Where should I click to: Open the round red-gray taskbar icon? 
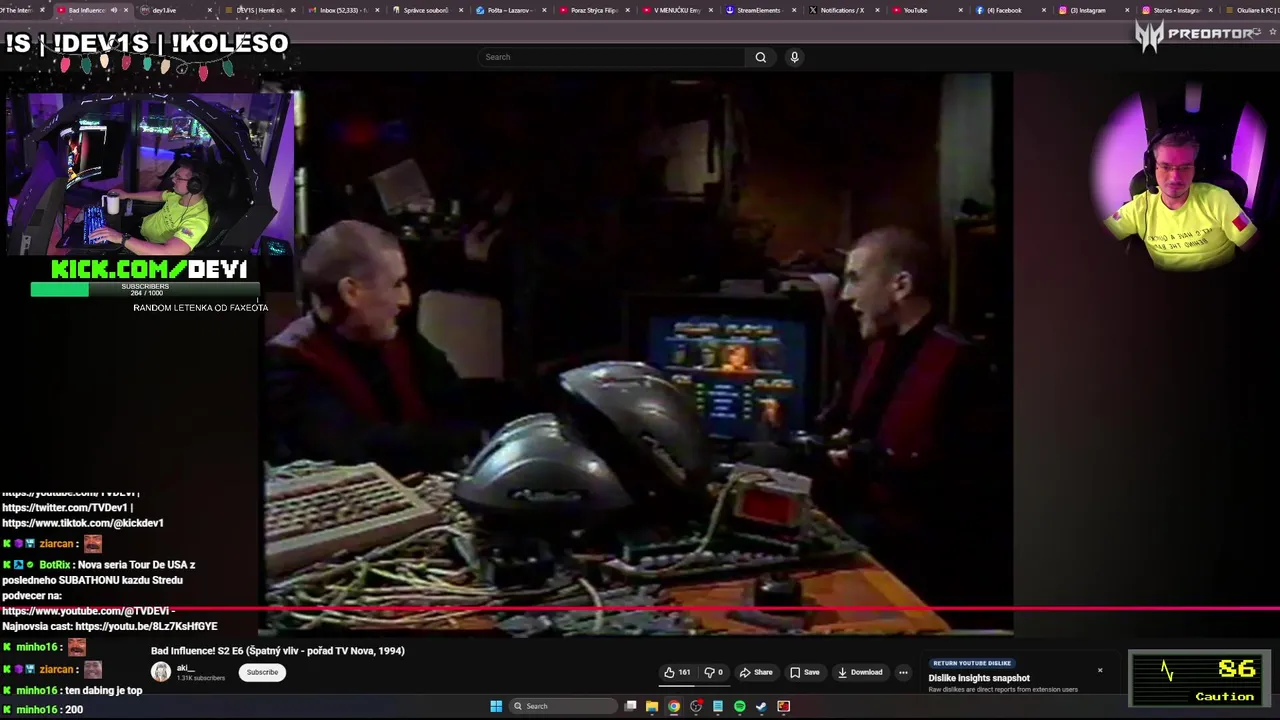(696, 706)
